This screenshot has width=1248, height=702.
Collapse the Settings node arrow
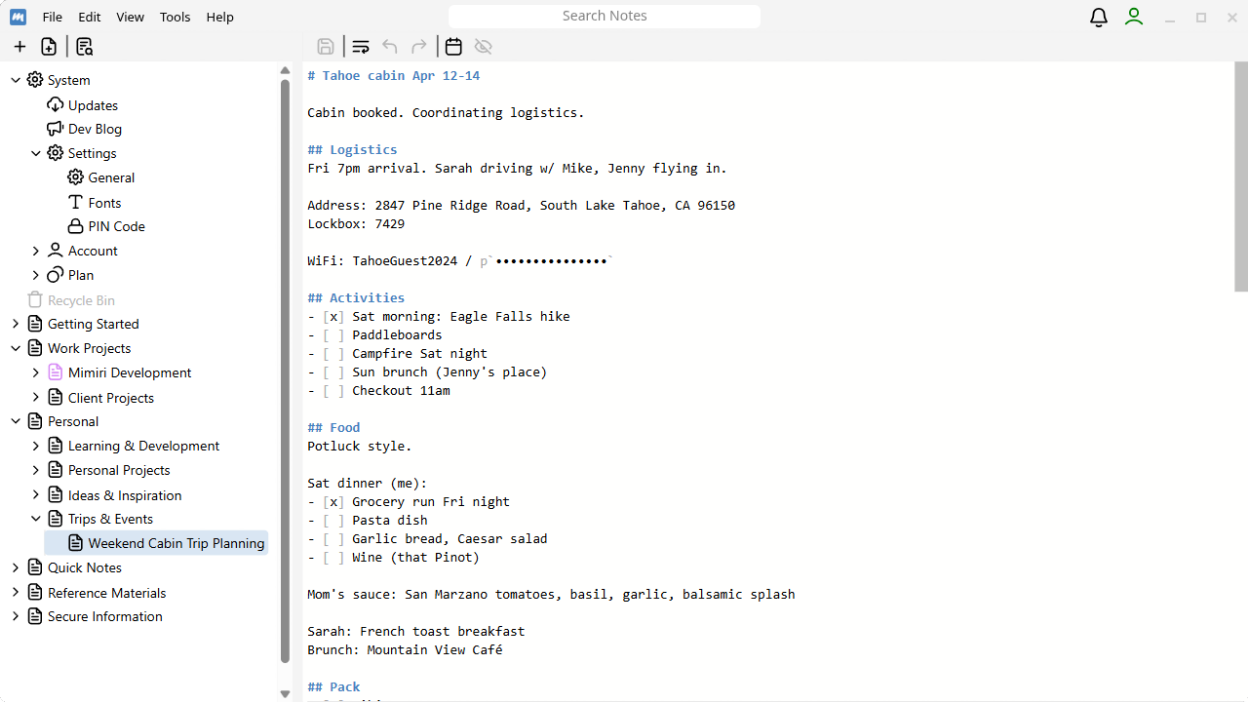pos(36,153)
